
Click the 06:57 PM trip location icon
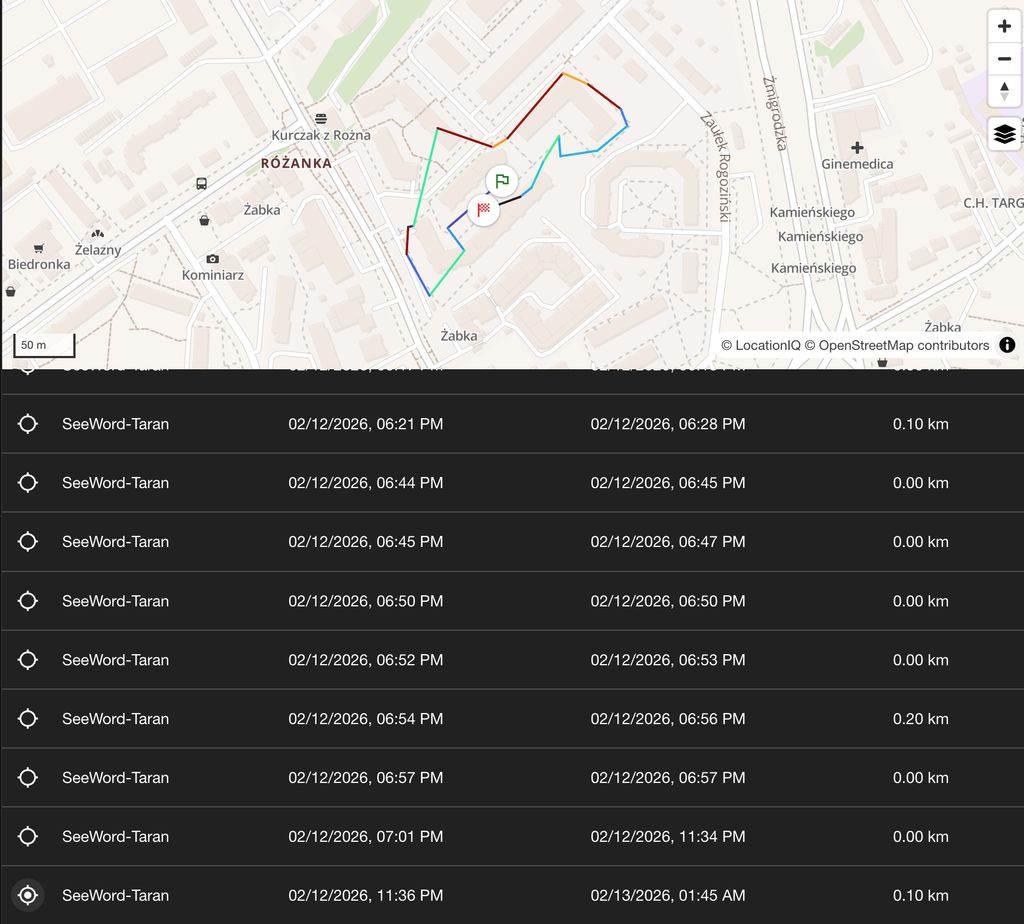pos(28,778)
